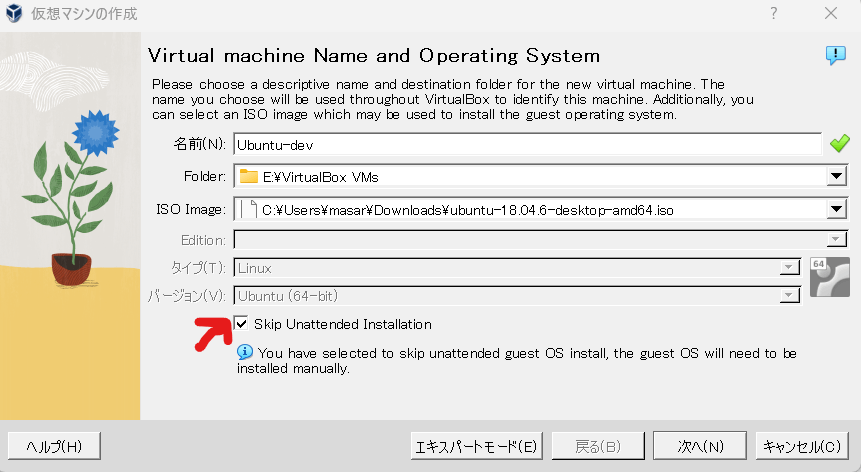Click the blue exclamation tip icon

click(x=836, y=55)
